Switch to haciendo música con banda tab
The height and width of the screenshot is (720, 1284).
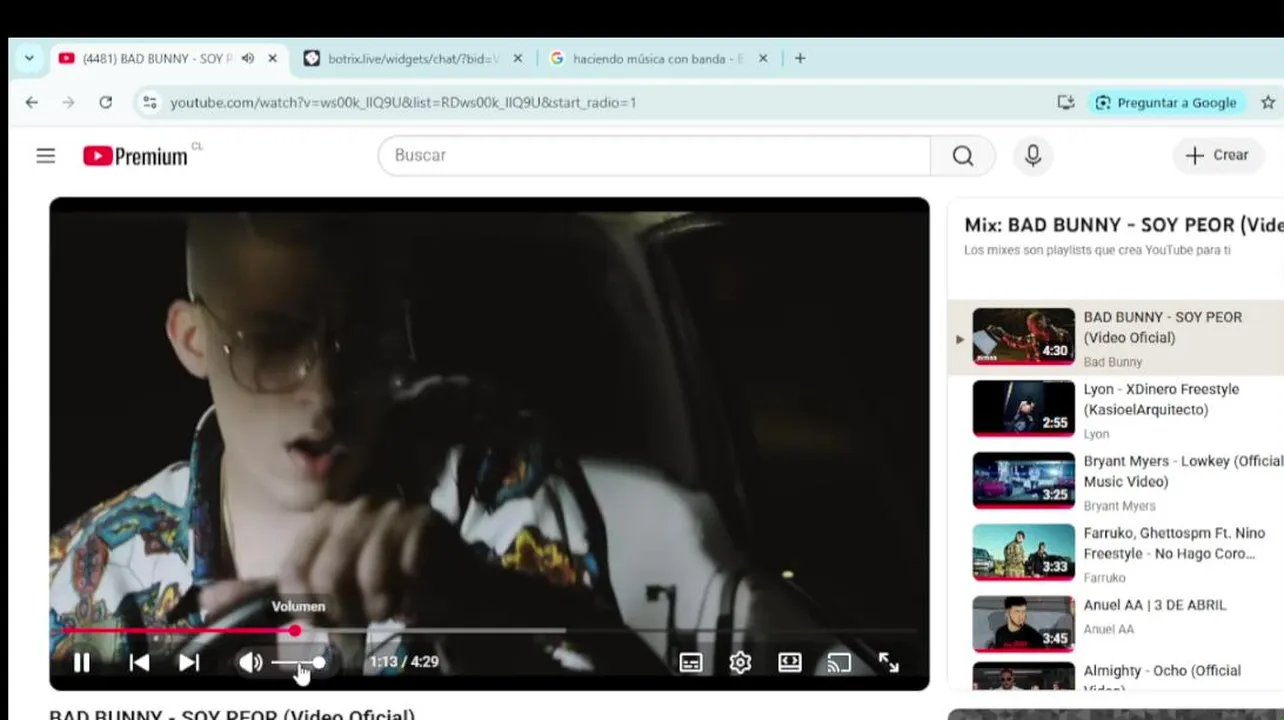(x=658, y=59)
